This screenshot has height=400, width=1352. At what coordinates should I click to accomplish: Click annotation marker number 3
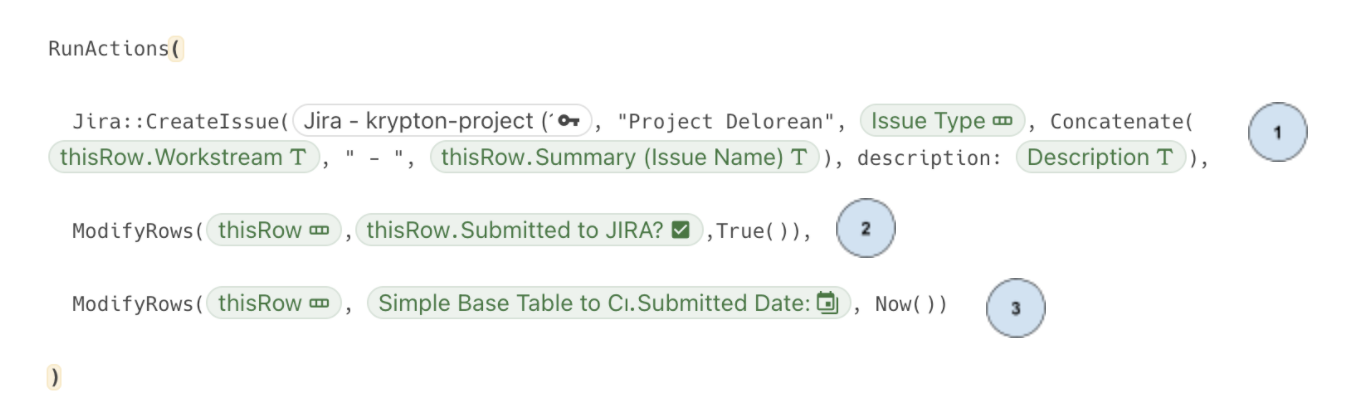tap(1017, 306)
